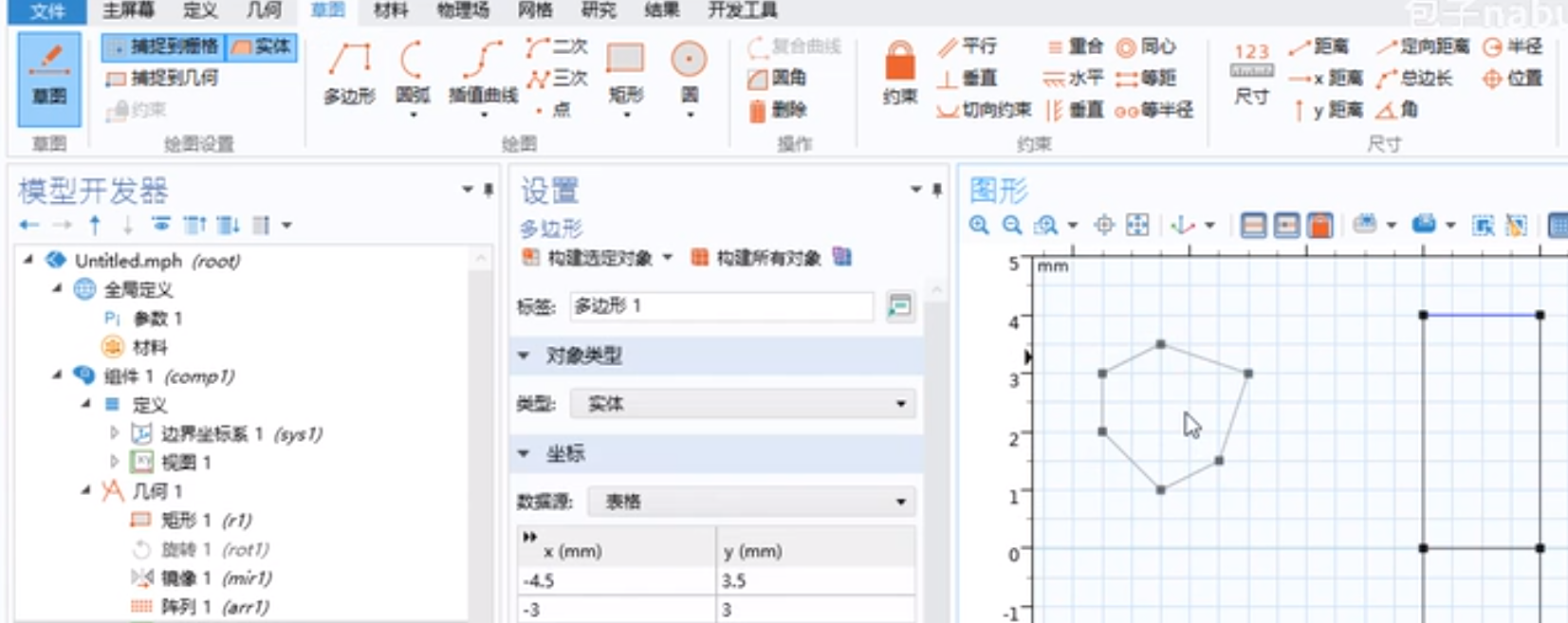This screenshot has height=623, width=1568.
Task: Add a 半径 radius dimension
Action: coord(1513,46)
